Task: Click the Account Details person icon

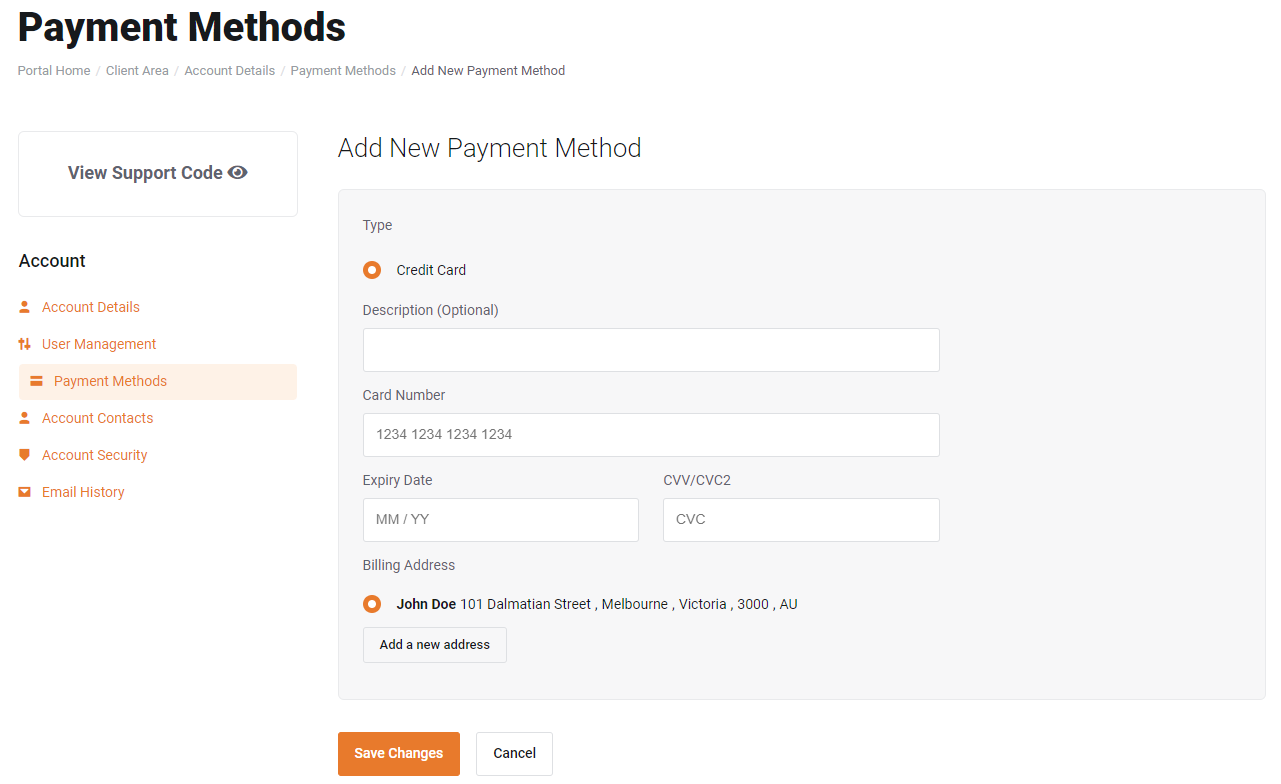Action: pos(25,307)
